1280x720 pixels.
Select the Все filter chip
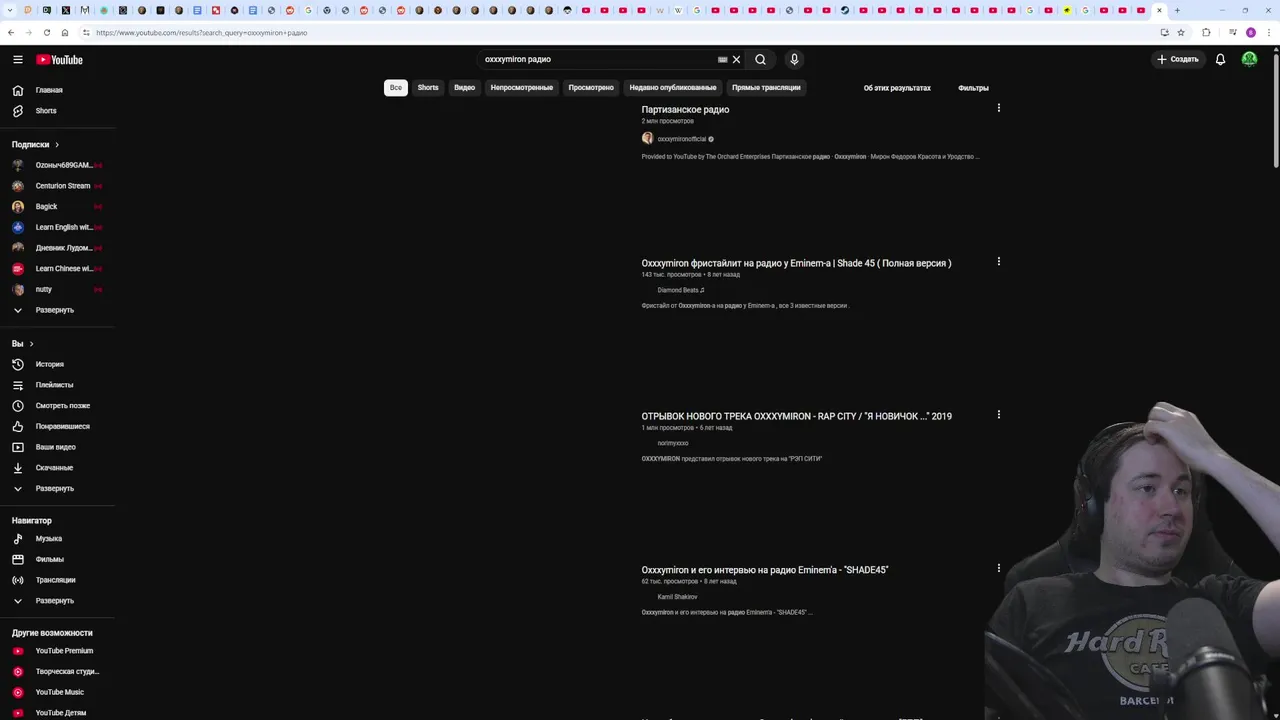pos(396,88)
